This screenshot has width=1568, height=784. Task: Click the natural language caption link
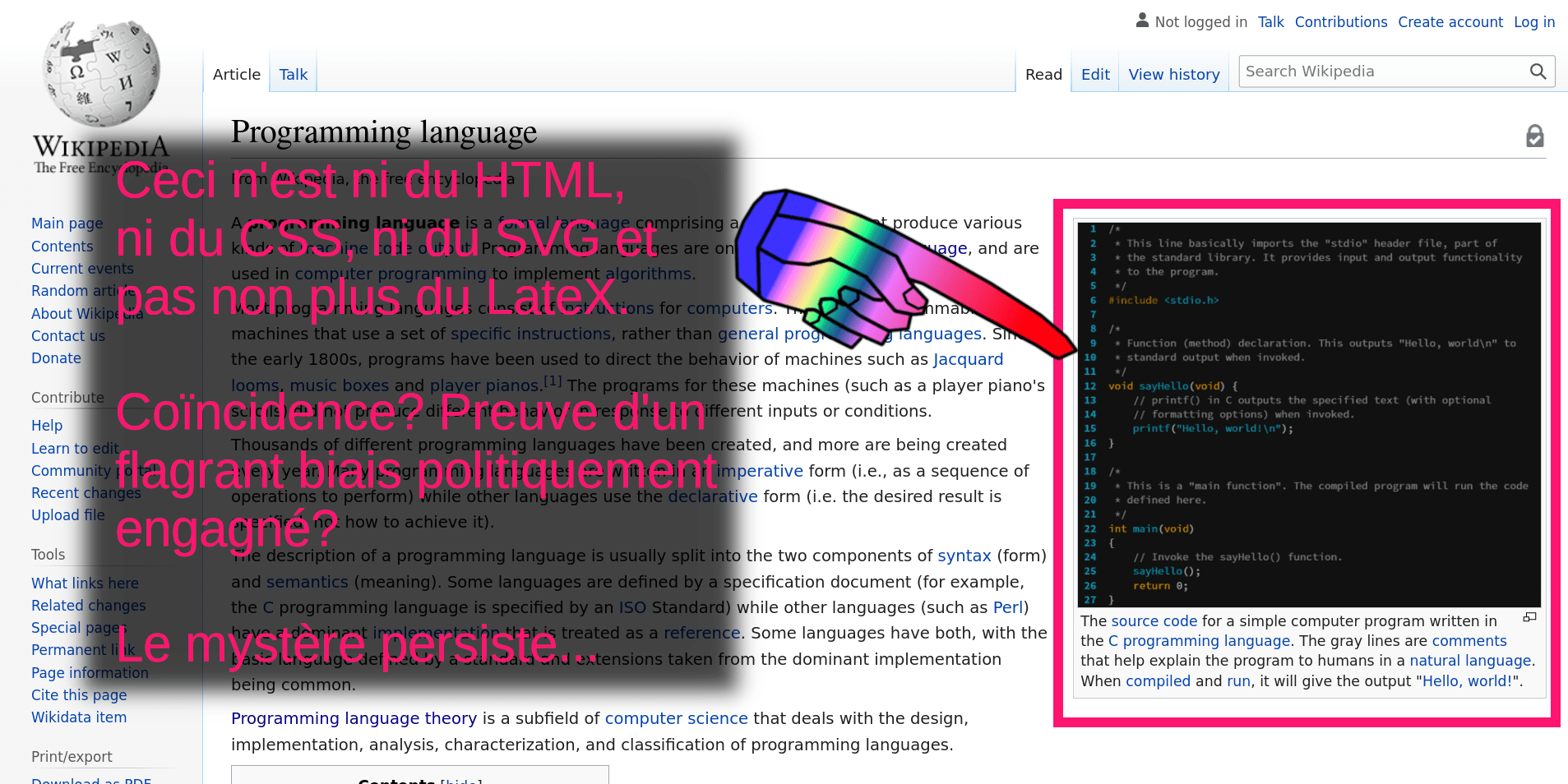[x=1470, y=661]
